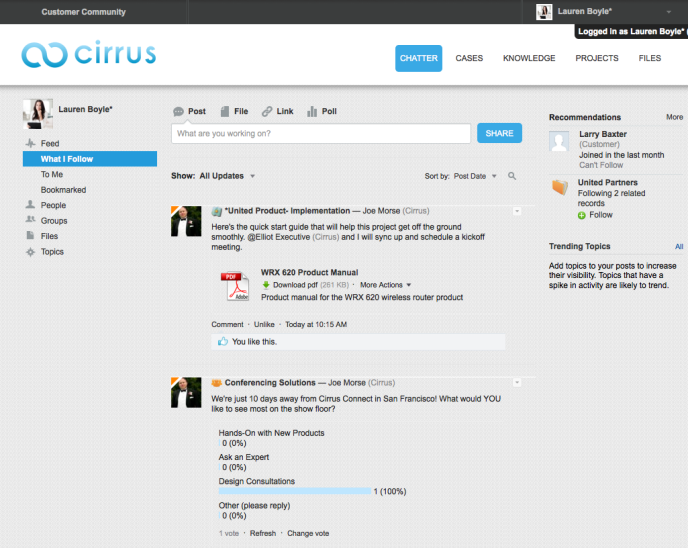Click Joe Morse photo on Conferencing Solutions post
The width and height of the screenshot is (688, 548).
(186, 392)
